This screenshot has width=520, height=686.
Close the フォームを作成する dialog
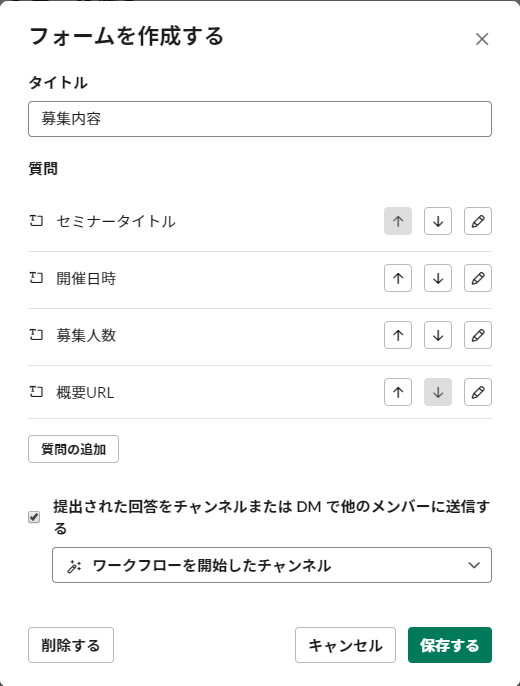(x=482, y=39)
